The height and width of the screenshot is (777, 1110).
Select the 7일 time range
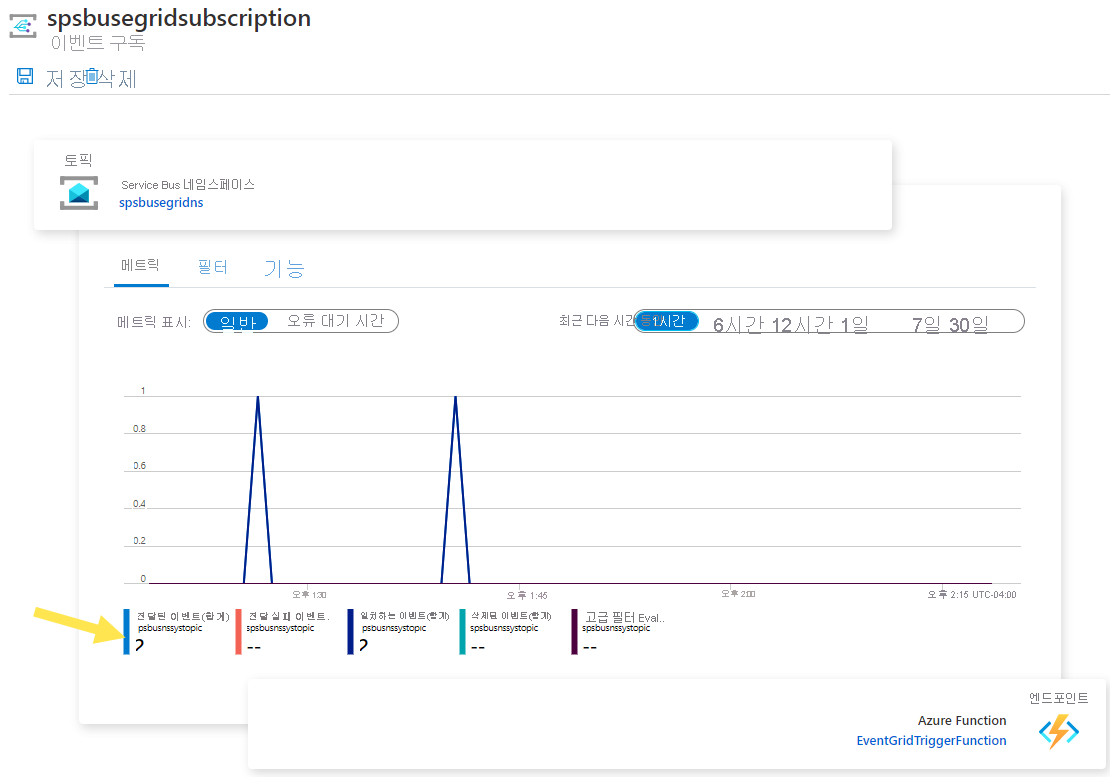926,324
